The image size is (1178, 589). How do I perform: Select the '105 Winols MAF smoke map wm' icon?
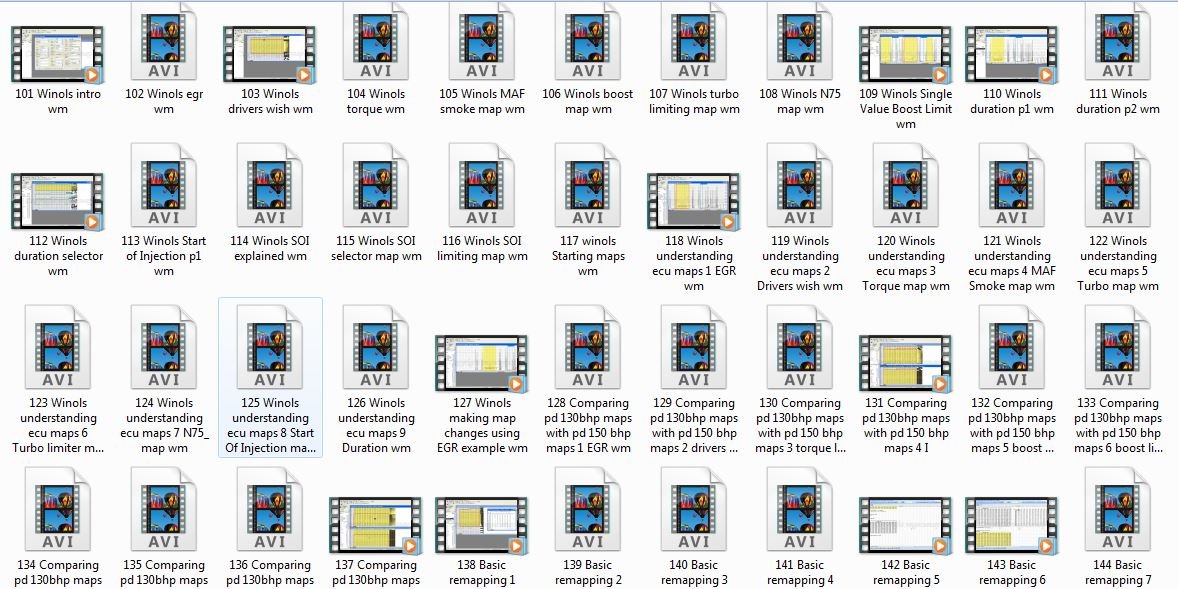(x=482, y=41)
